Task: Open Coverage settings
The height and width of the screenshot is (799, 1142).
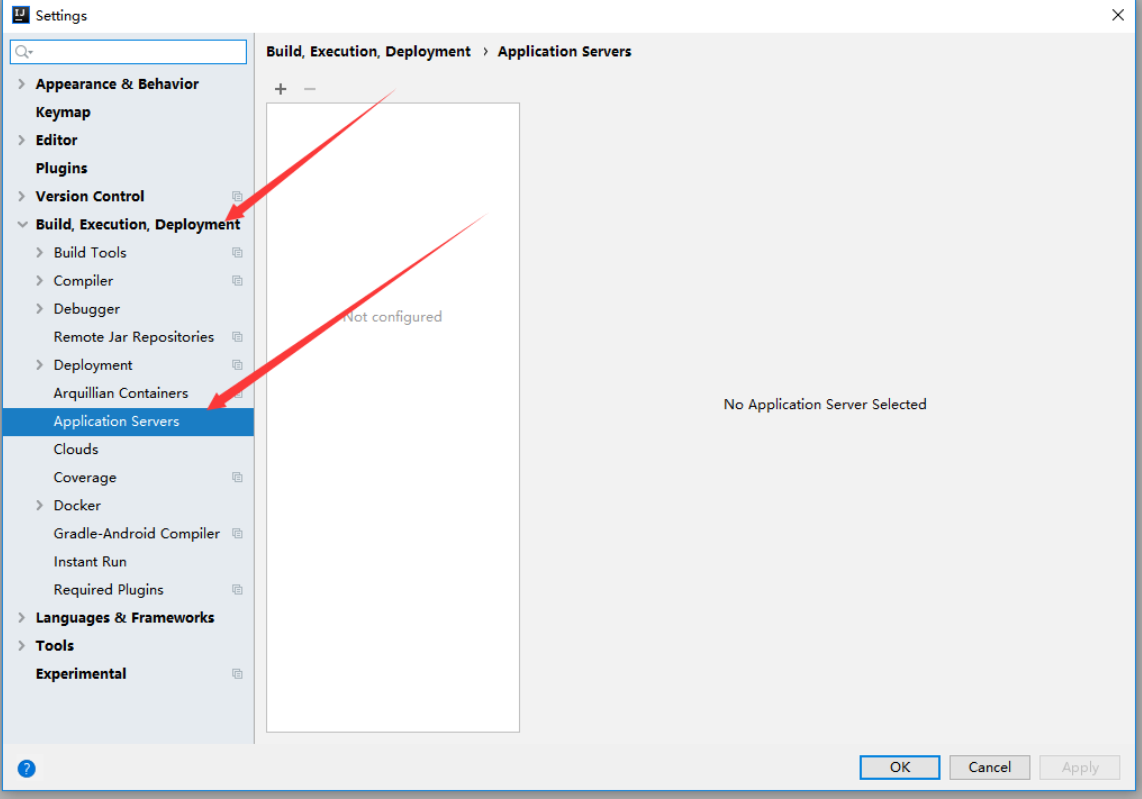Action: (x=85, y=478)
